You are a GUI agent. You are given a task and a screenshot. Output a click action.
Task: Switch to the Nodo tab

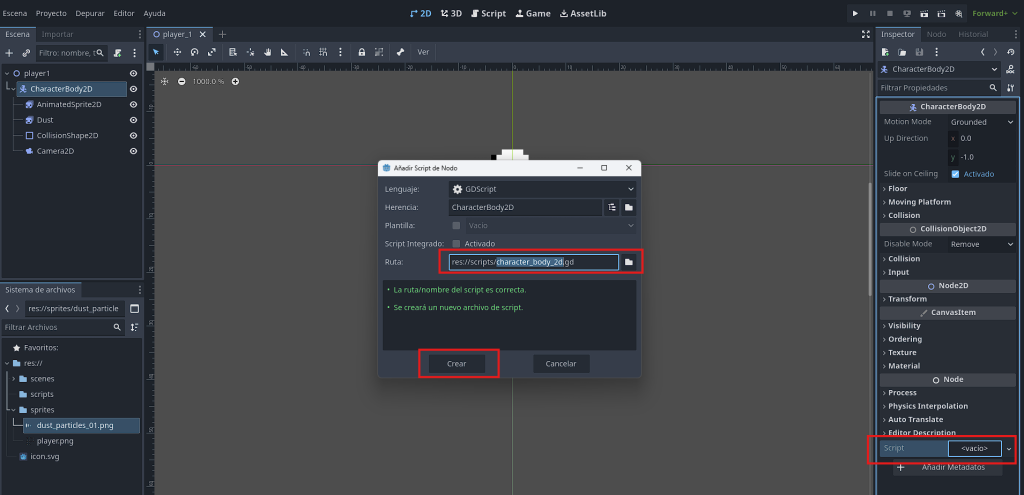coord(936,34)
